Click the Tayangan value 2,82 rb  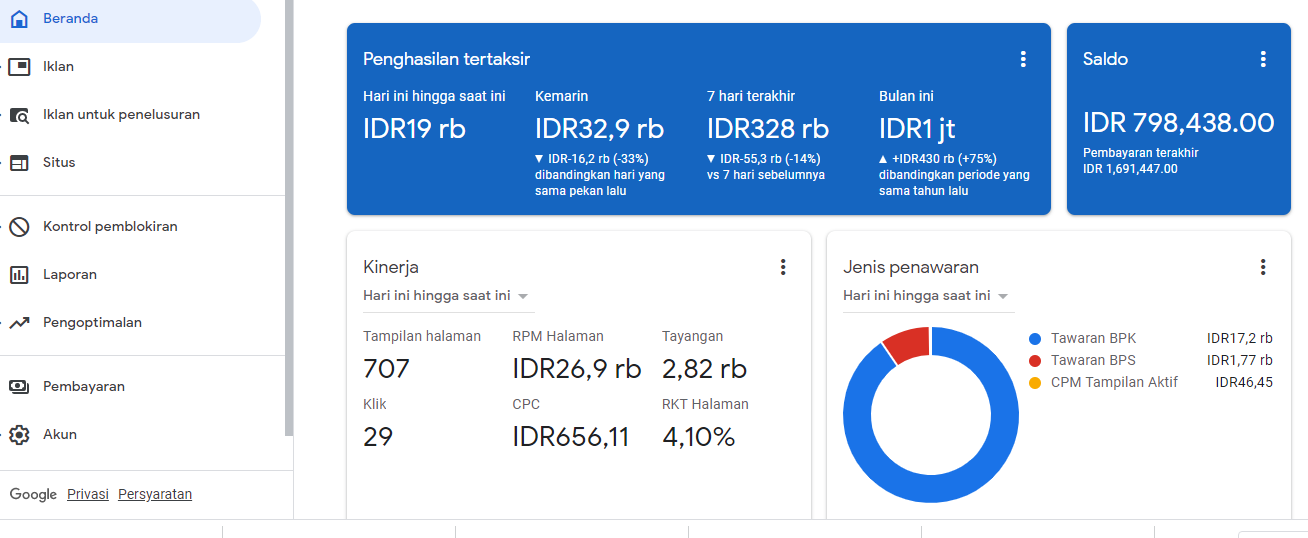pos(704,369)
